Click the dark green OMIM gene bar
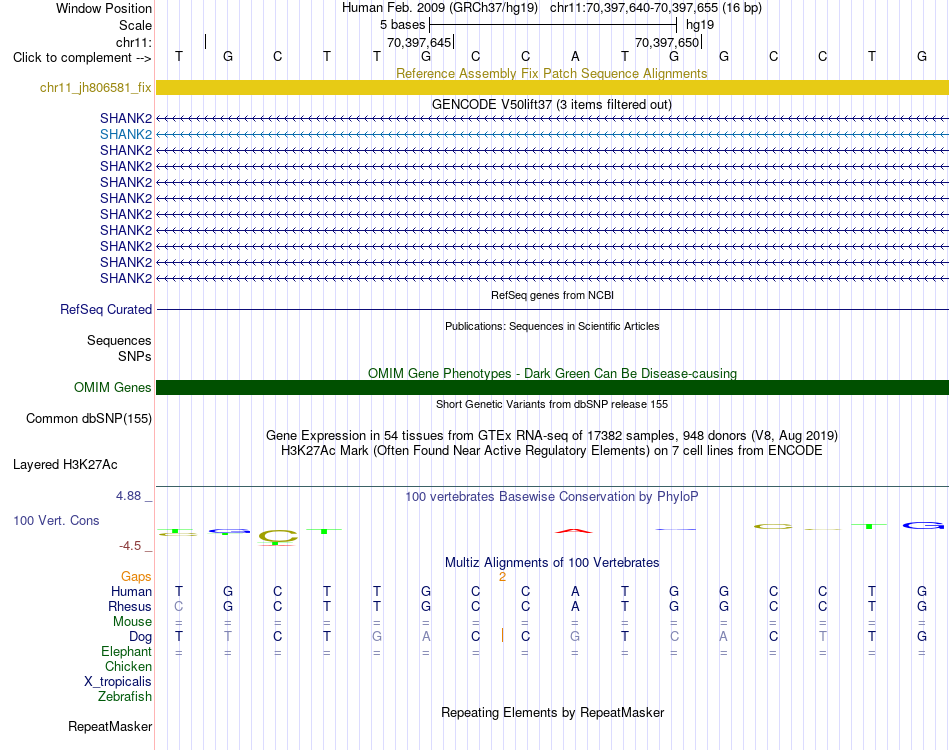950x750 pixels. pyautogui.click(x=552, y=388)
